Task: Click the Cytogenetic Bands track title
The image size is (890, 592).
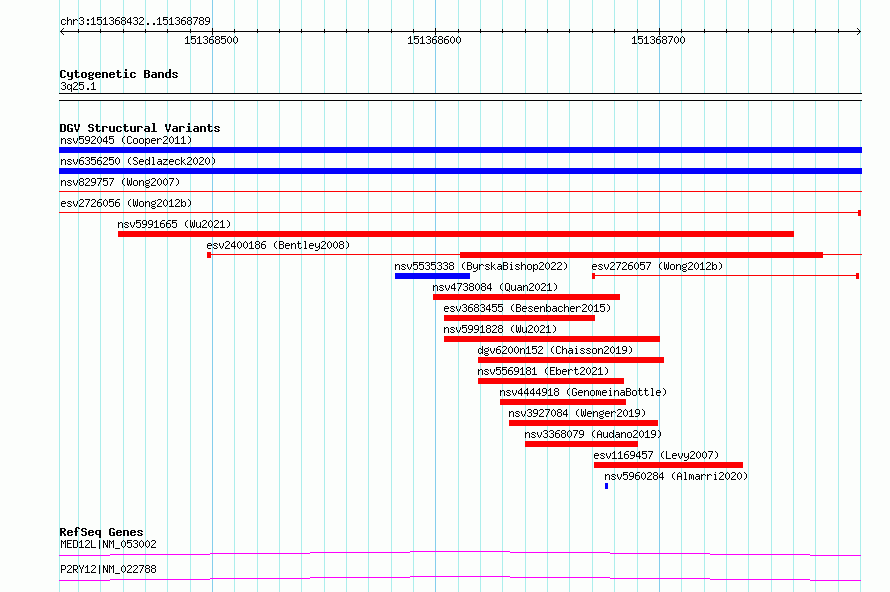Action: (119, 74)
